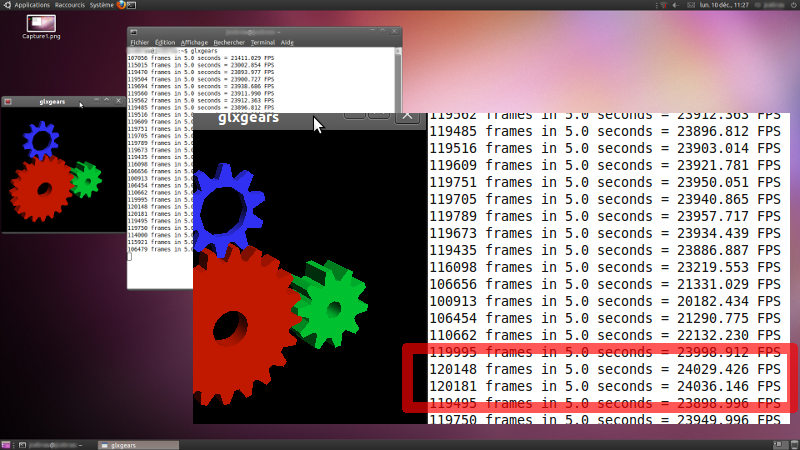Click the glxgears command prompt line

(172, 51)
